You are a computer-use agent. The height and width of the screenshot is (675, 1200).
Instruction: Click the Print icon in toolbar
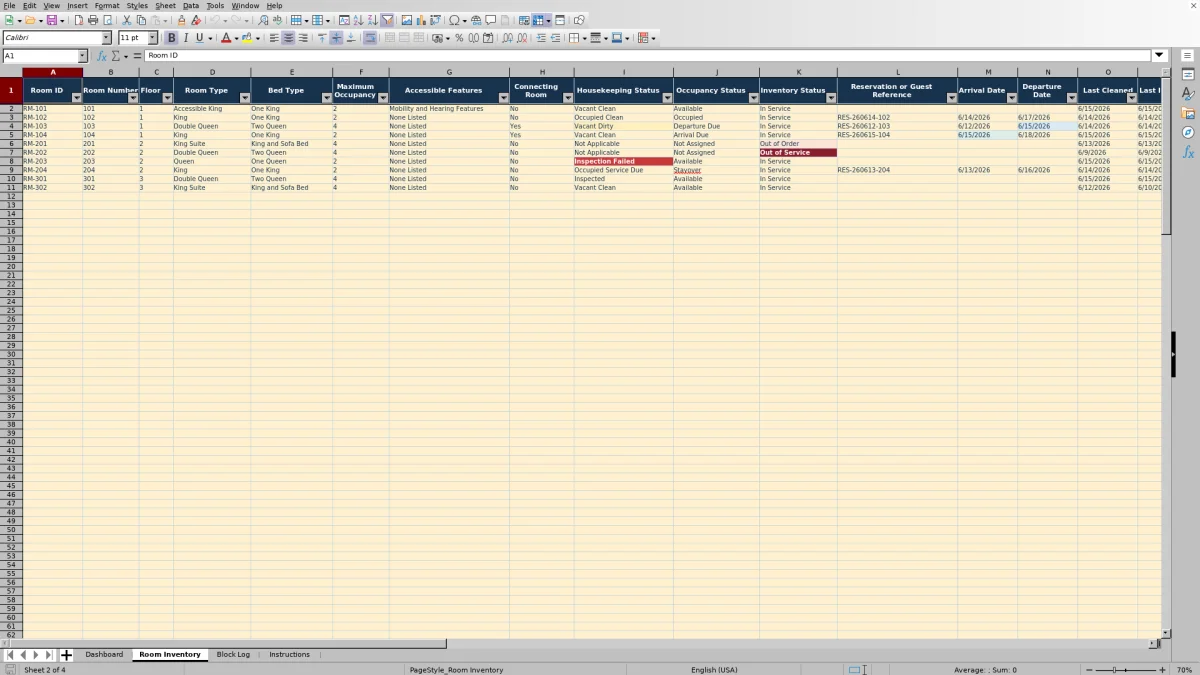click(93, 20)
